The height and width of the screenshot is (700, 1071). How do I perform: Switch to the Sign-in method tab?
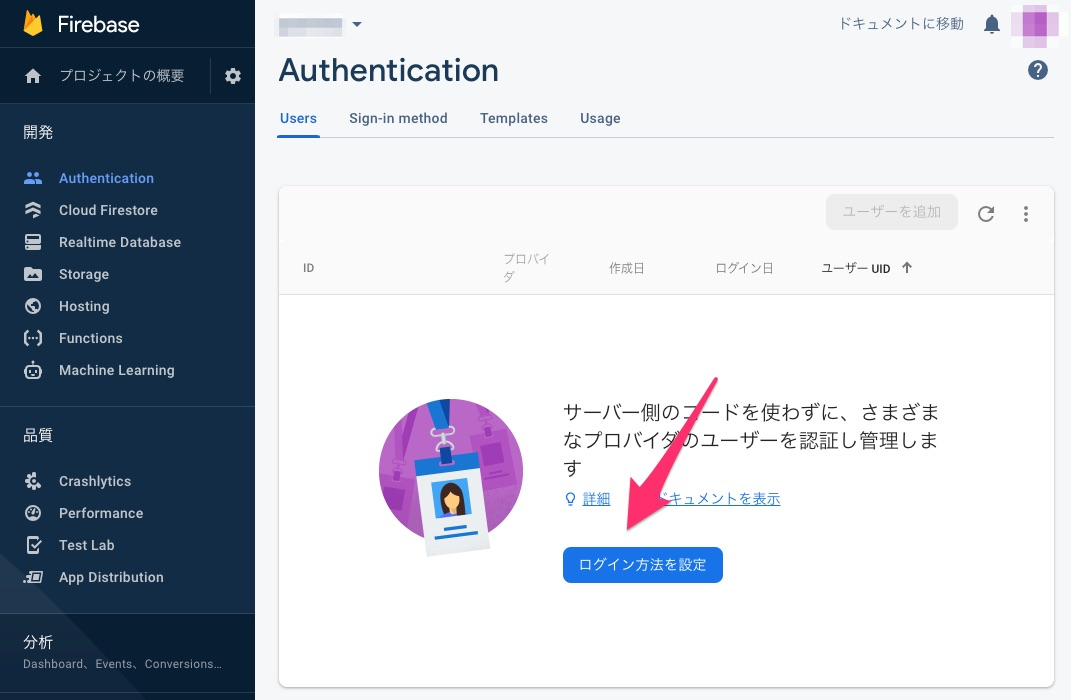pyautogui.click(x=398, y=118)
